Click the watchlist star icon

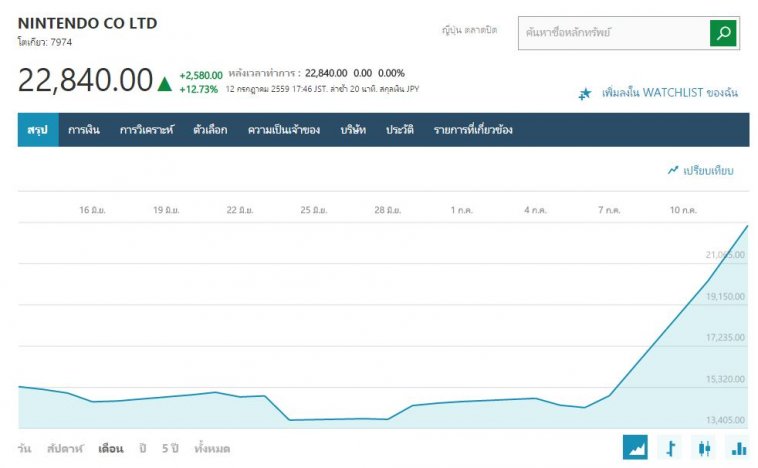point(585,94)
